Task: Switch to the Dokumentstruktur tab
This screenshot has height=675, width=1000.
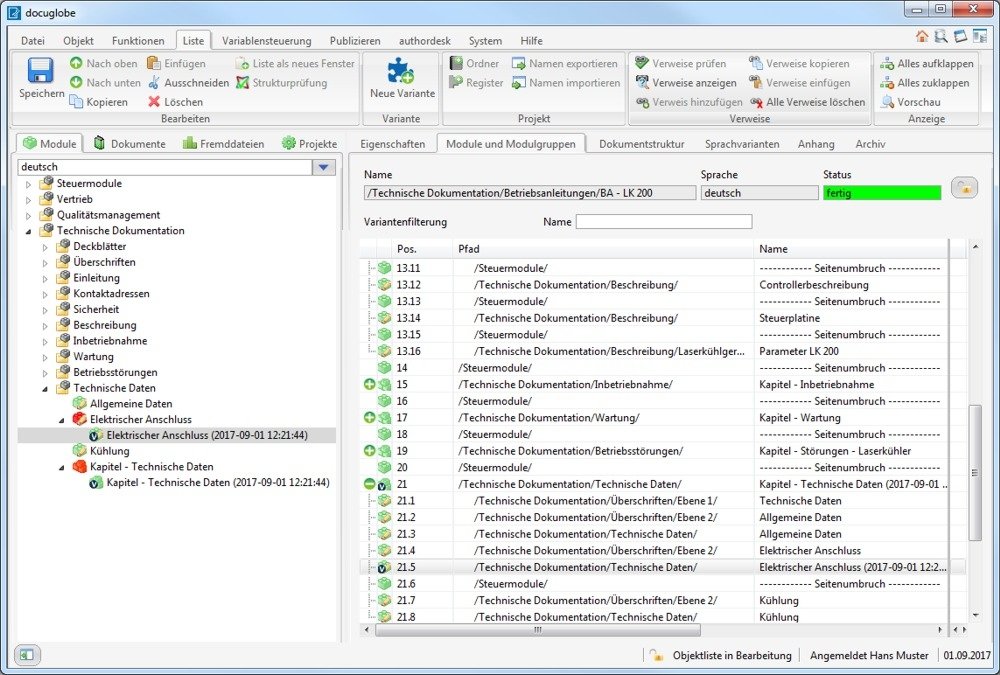Action: pyautogui.click(x=641, y=144)
